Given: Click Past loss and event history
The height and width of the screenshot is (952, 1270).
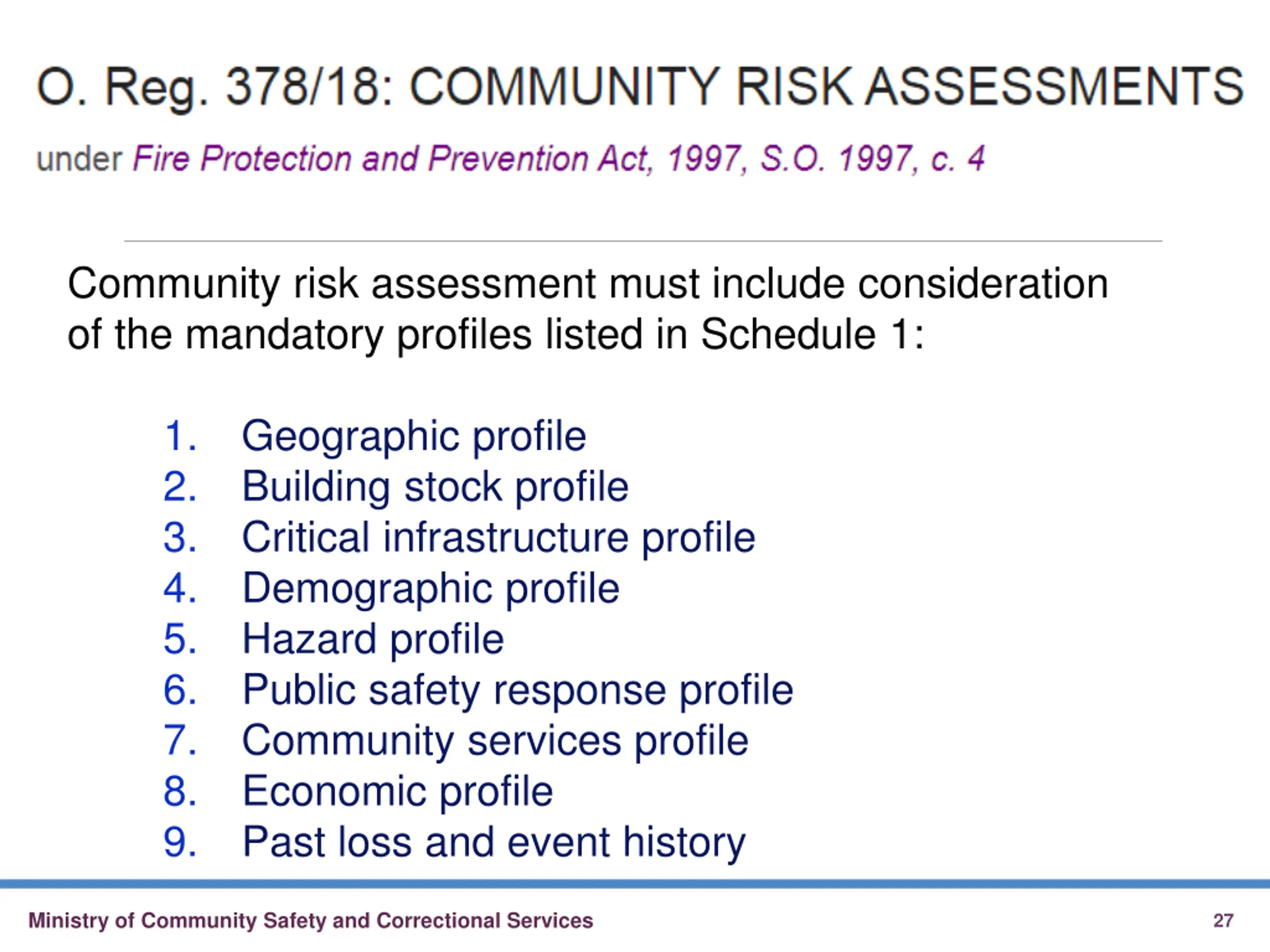Looking at the screenshot, I should [x=494, y=842].
